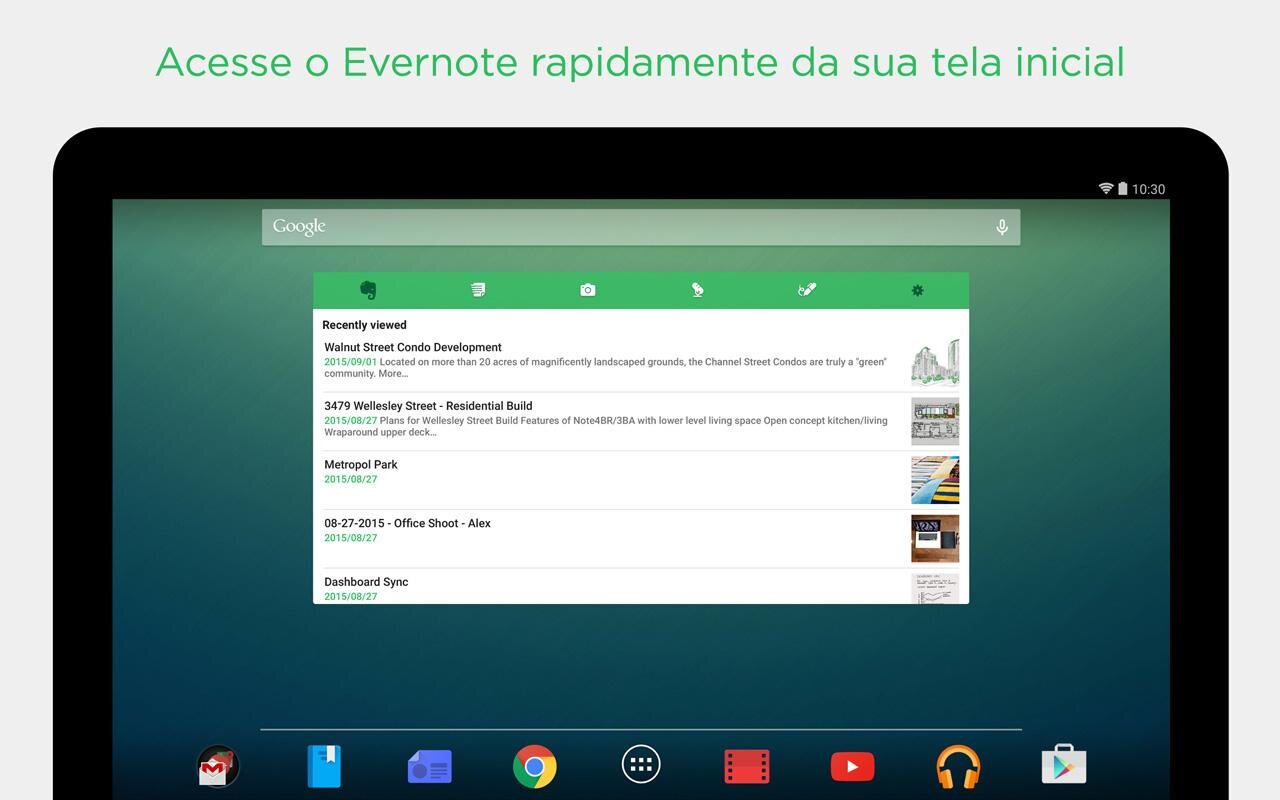Open YouTube from the dock
The height and width of the screenshot is (800, 1280).
tap(852, 767)
